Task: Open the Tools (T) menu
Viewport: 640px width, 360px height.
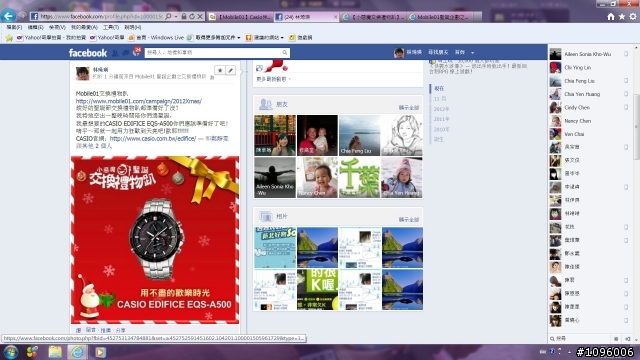Action: [111, 27]
